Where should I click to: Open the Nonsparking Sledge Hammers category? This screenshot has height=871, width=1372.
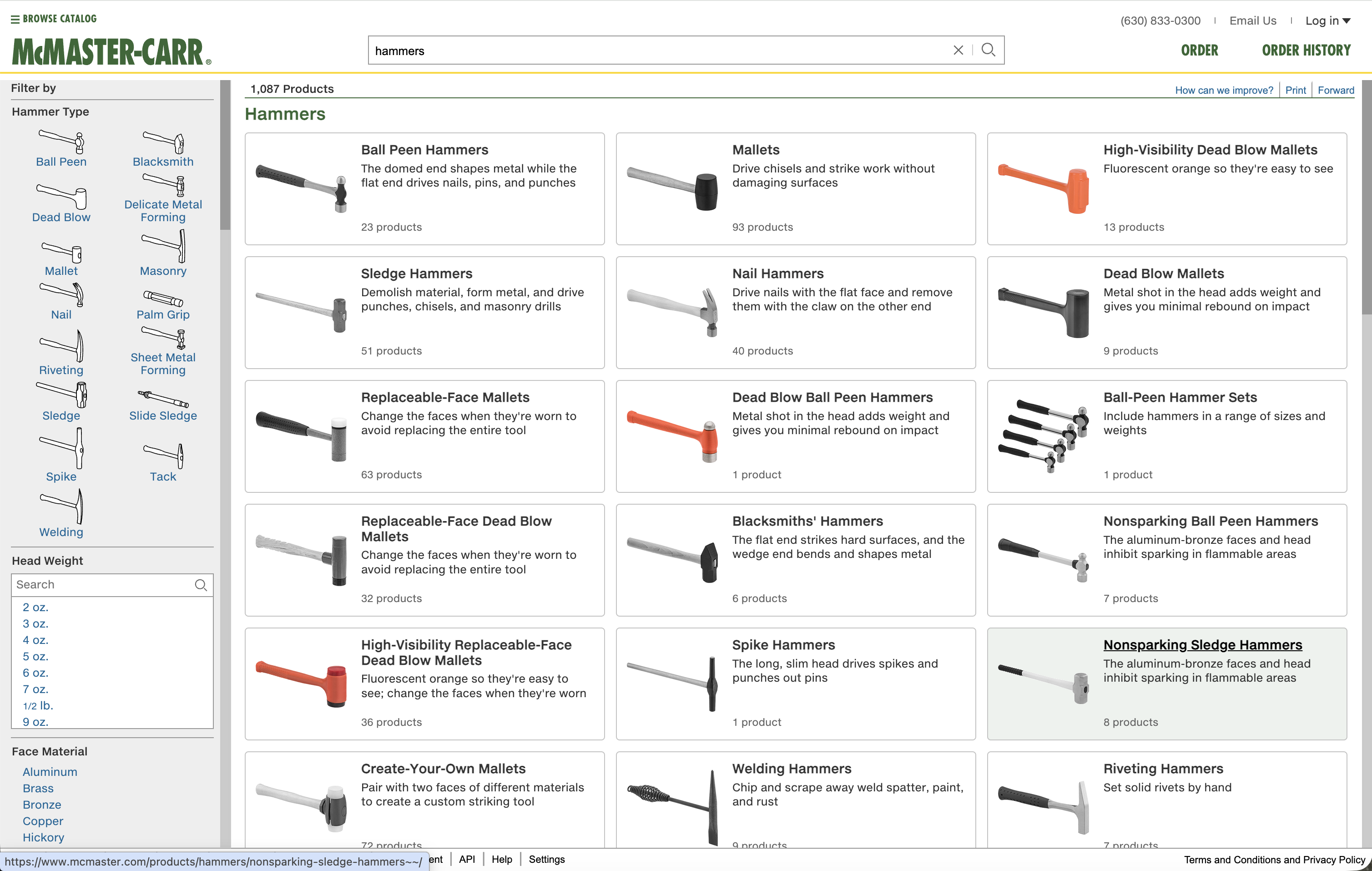1202,645
